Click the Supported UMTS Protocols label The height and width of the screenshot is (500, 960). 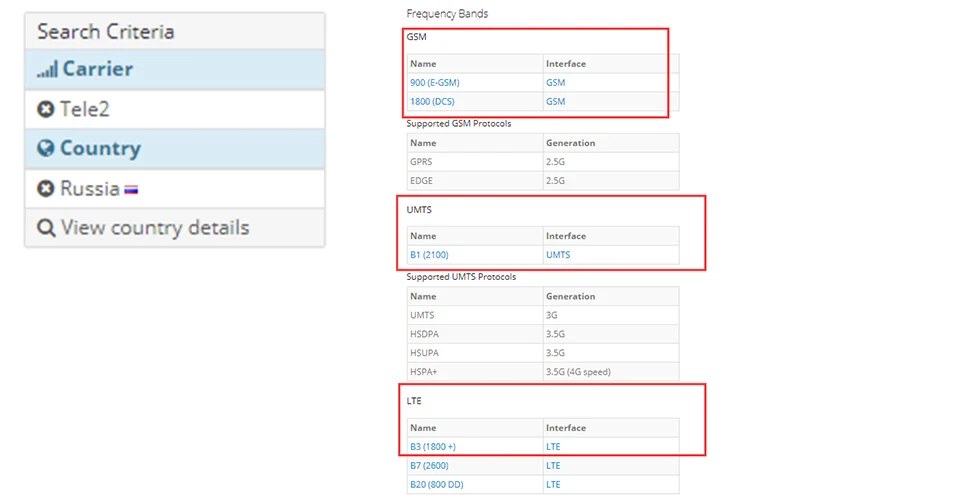click(461, 277)
